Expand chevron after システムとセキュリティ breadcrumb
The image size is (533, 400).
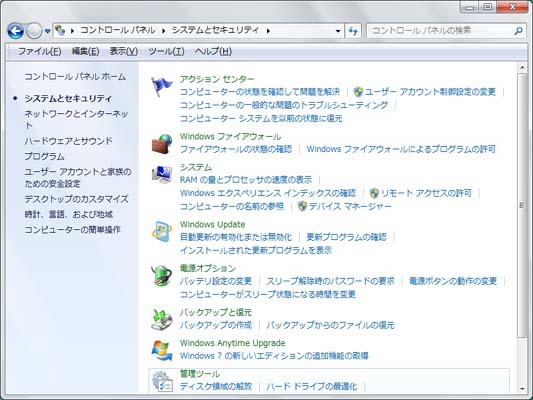pos(268,31)
